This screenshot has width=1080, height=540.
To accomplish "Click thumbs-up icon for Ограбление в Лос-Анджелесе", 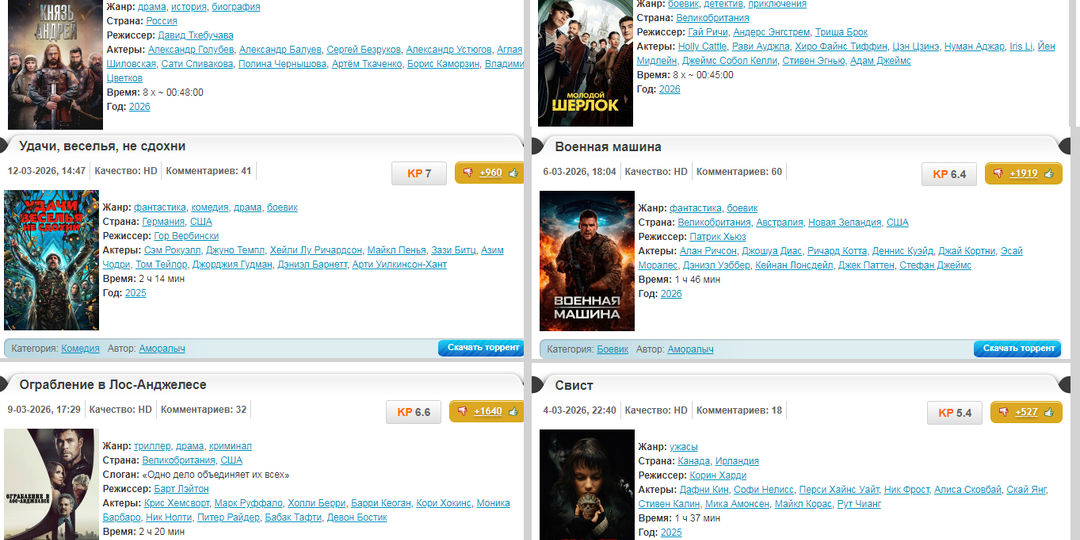I will pyautogui.click(x=513, y=411).
